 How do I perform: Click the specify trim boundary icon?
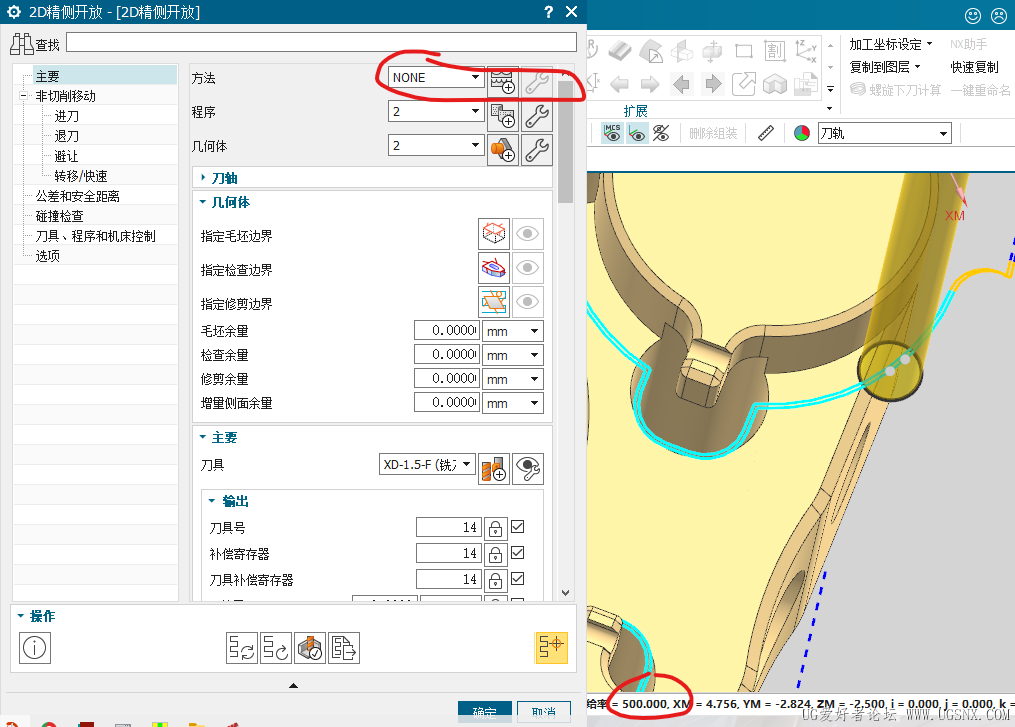click(494, 302)
